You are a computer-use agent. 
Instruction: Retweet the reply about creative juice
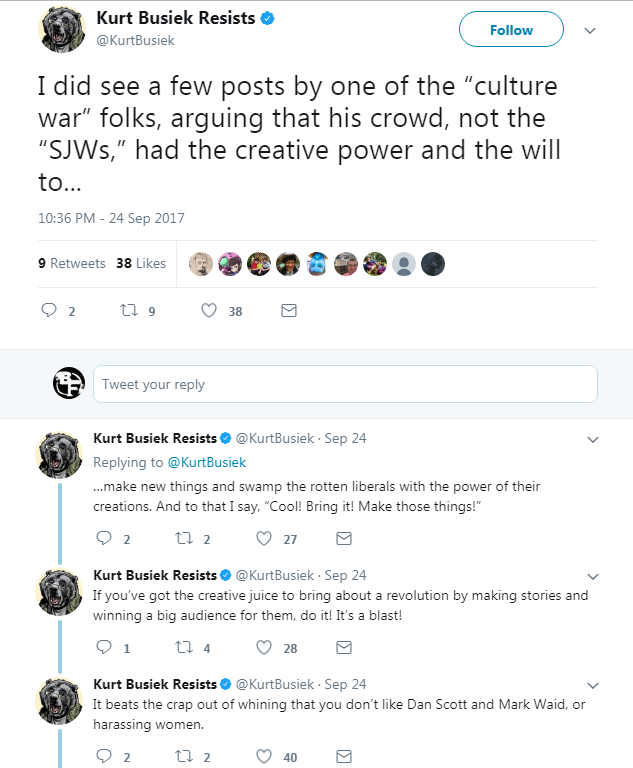coord(184,648)
